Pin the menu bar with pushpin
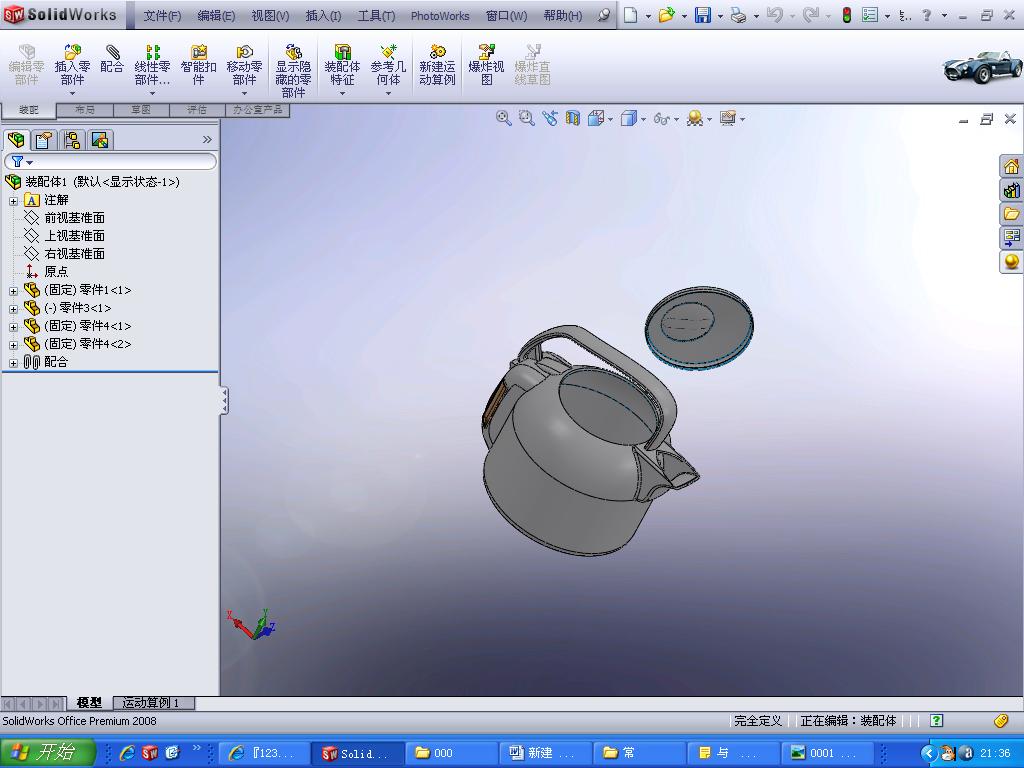The width and height of the screenshot is (1024, 768). pyautogui.click(x=604, y=15)
